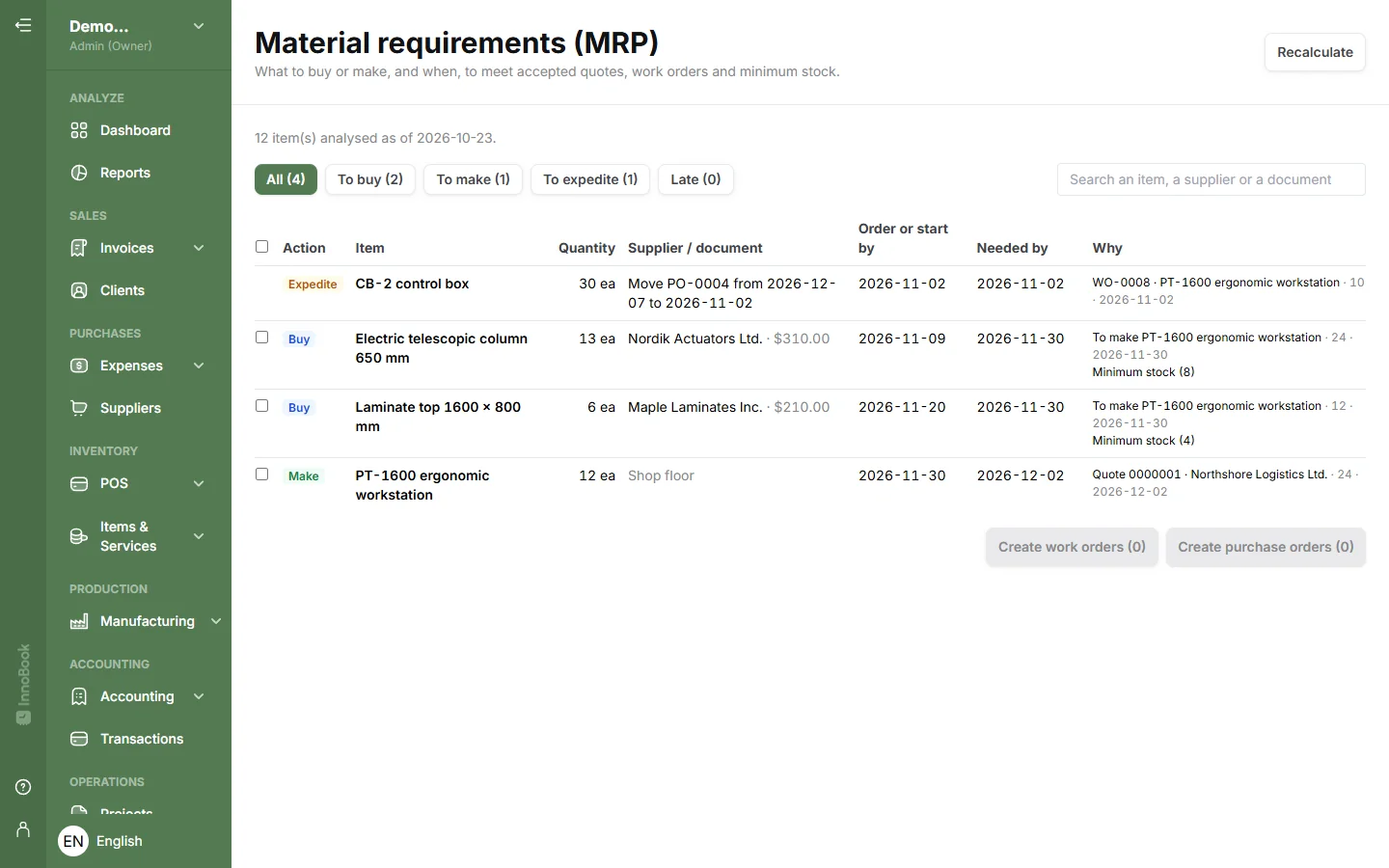
Task: Click the Transactions card icon
Action: [79, 739]
